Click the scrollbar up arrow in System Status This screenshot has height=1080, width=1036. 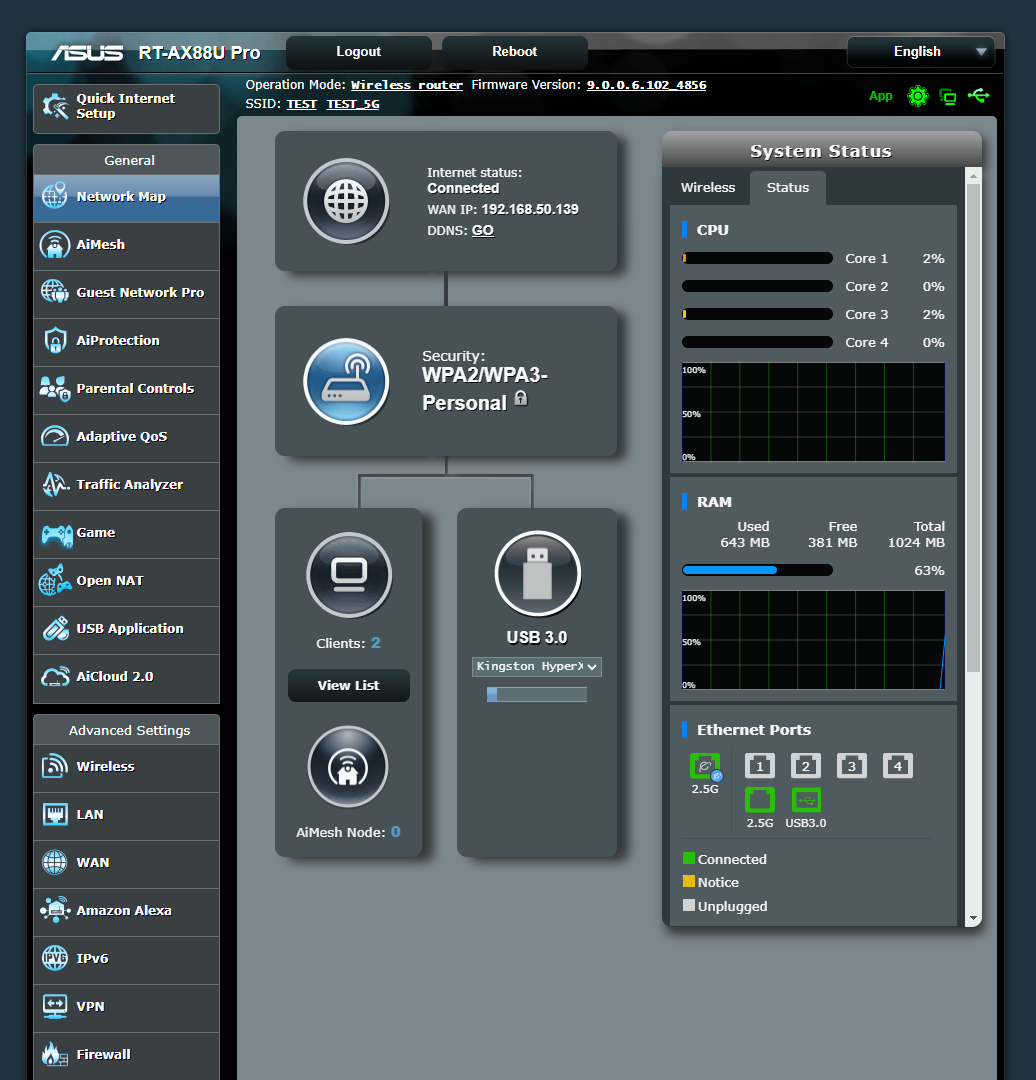click(x=973, y=176)
